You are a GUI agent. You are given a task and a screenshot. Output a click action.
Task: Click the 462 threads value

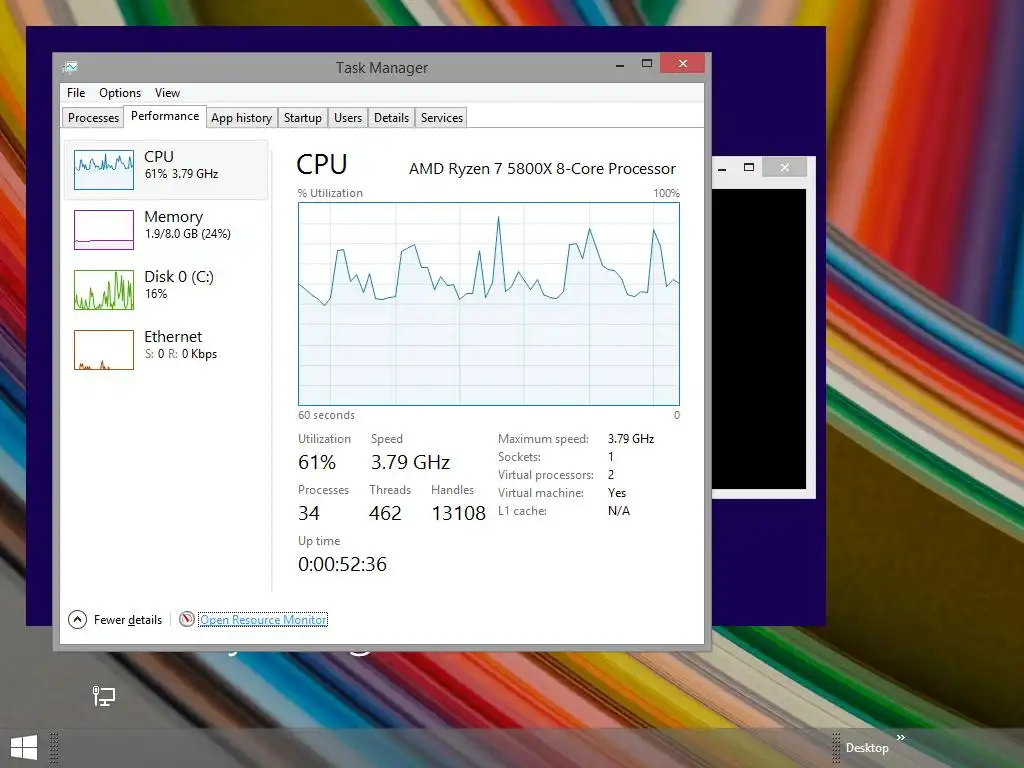click(385, 513)
